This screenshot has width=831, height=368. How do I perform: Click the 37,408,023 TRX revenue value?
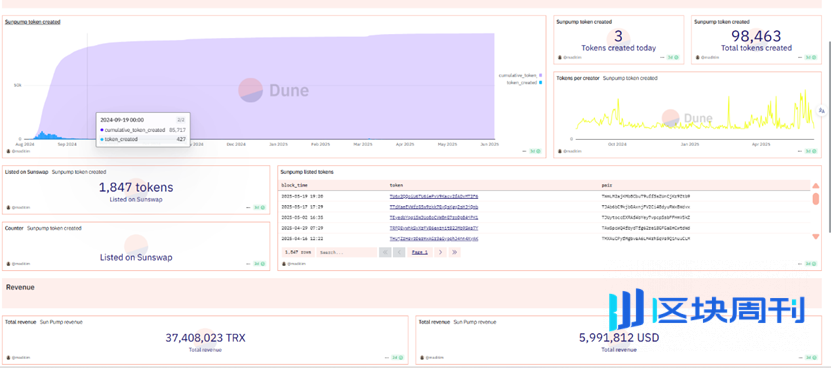[206, 338]
